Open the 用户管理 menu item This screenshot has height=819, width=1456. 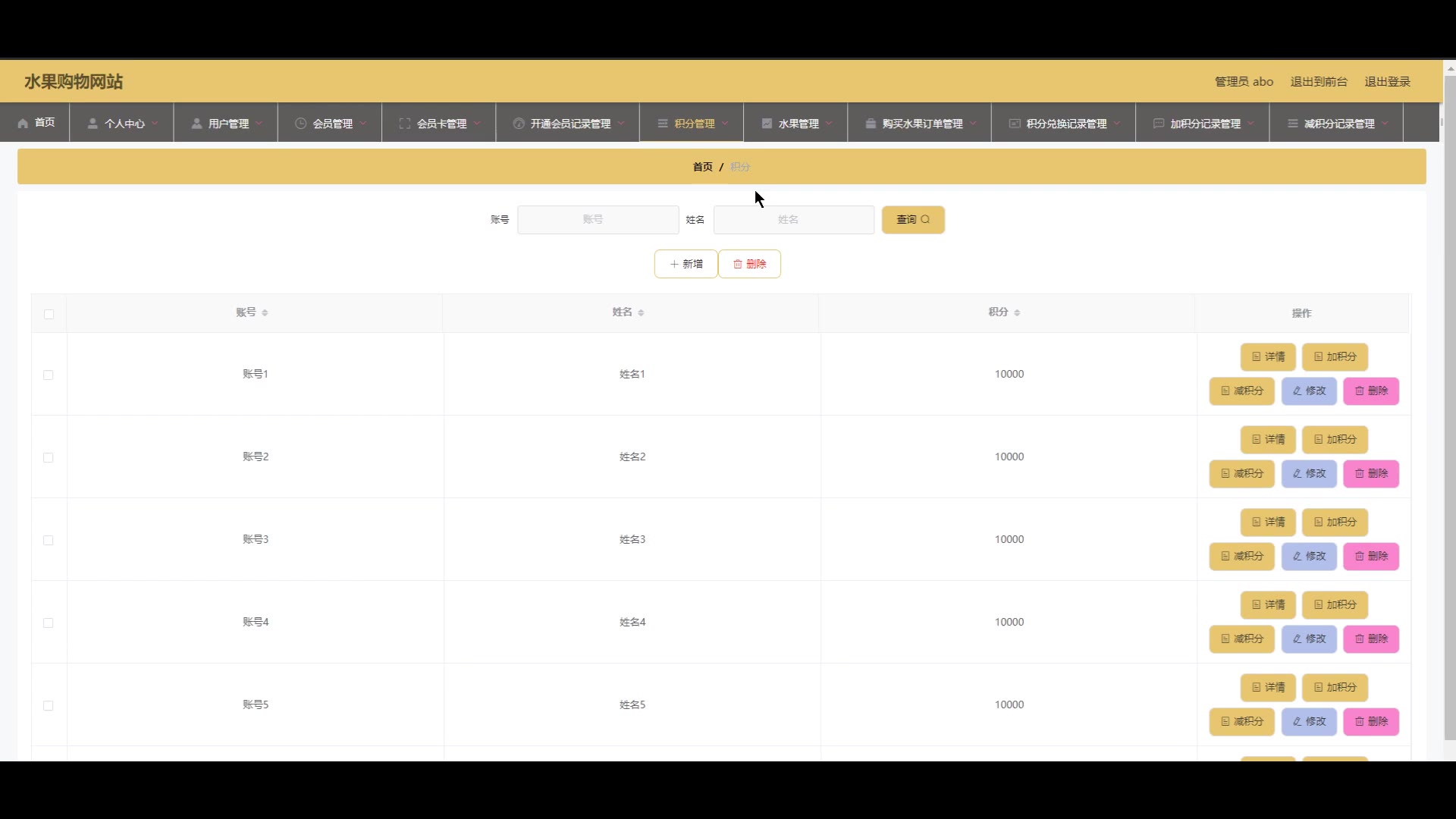coord(228,124)
